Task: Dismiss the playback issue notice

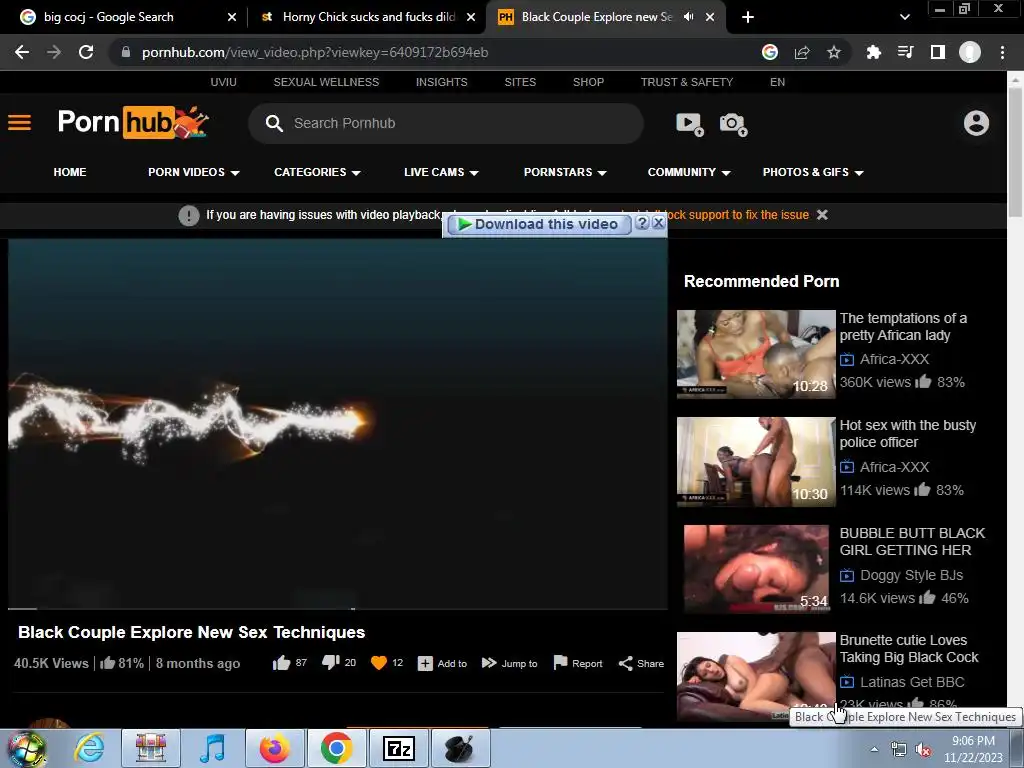Action: 822,215
